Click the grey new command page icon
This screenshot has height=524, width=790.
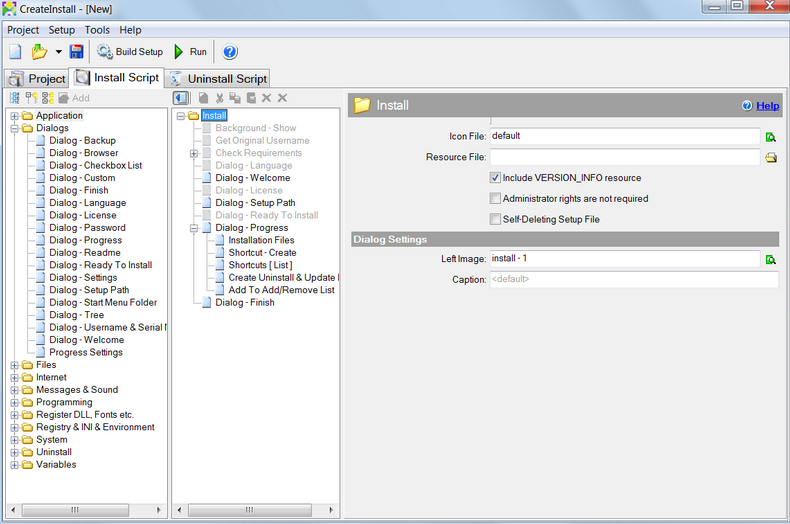coord(203,98)
